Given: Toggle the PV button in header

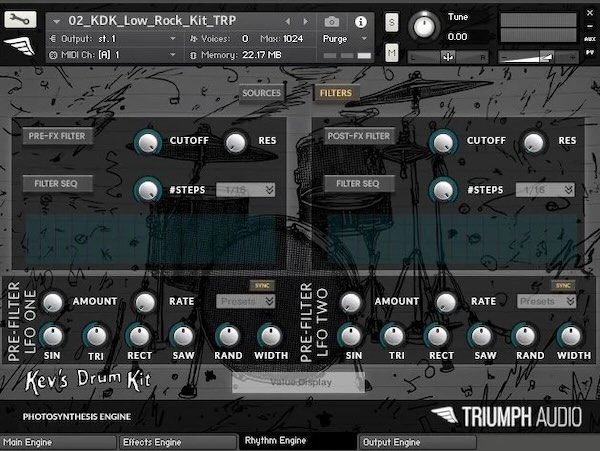Looking at the screenshot, I should 590,52.
